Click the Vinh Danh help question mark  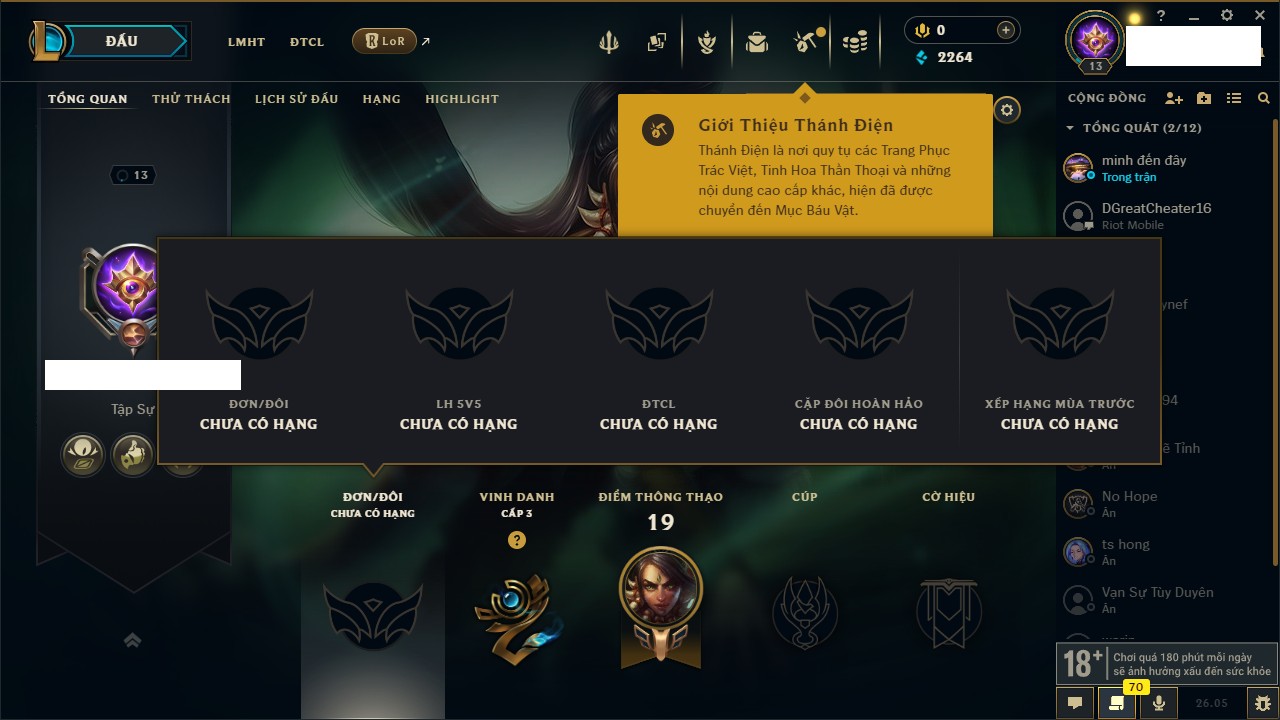coord(516,540)
